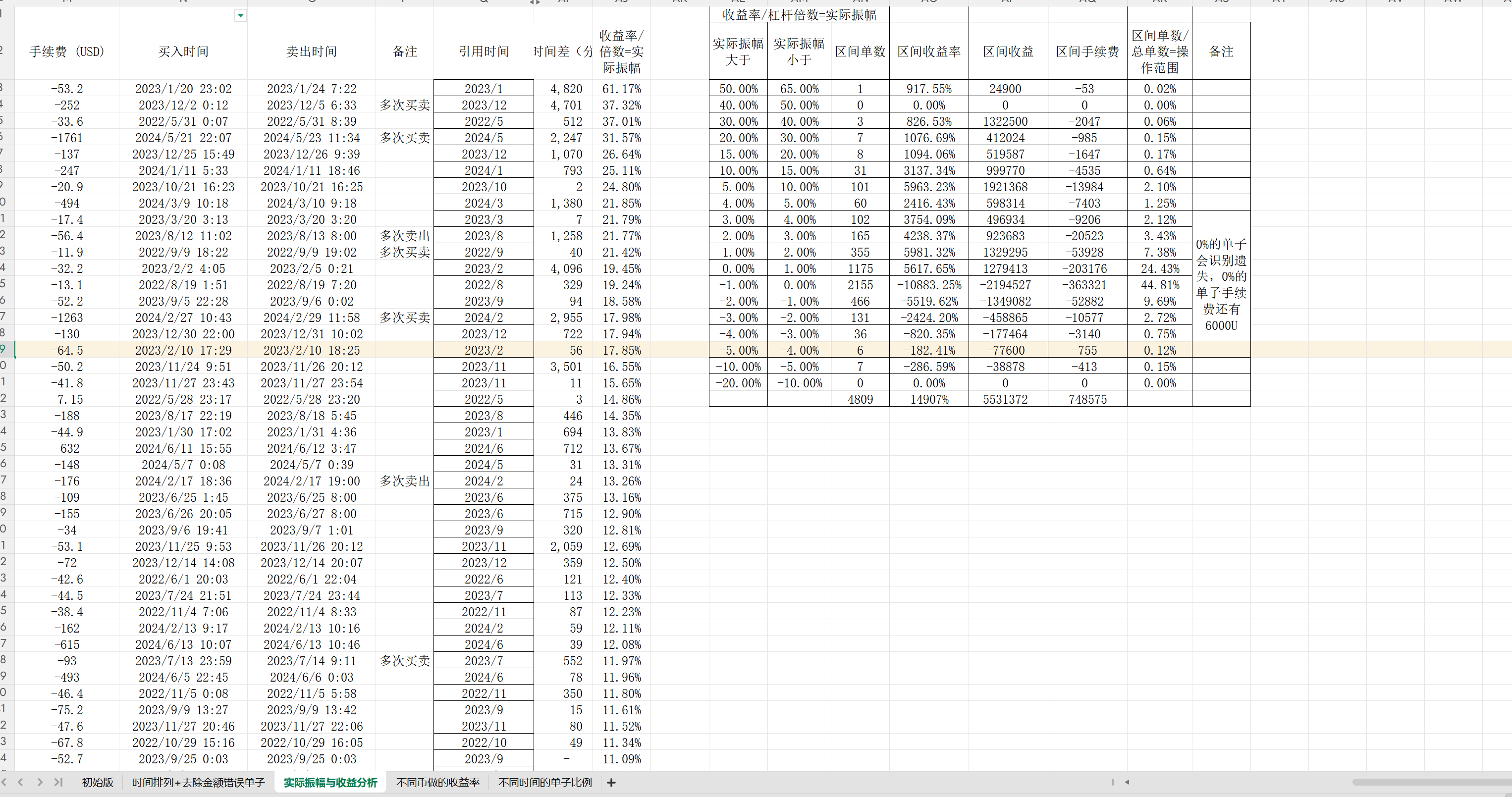This screenshot has height=797, width=1512.
Task: Open 时间排列+去除金额错误单子 sheet tab
Action: tap(198, 782)
